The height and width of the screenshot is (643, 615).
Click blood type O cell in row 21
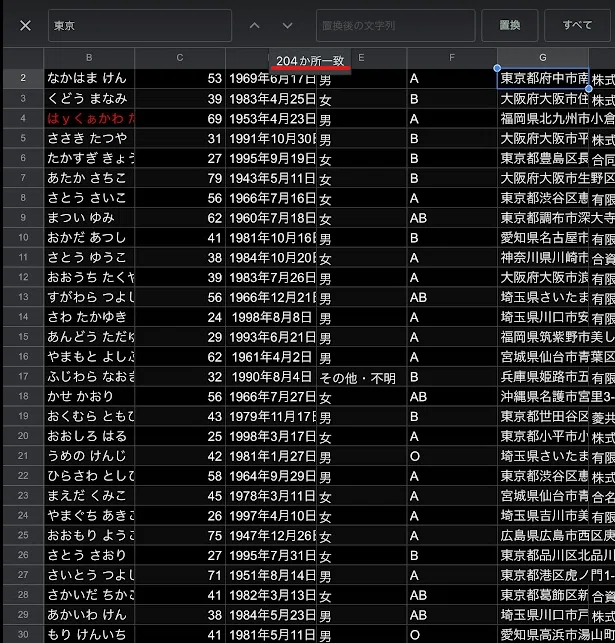452,456
